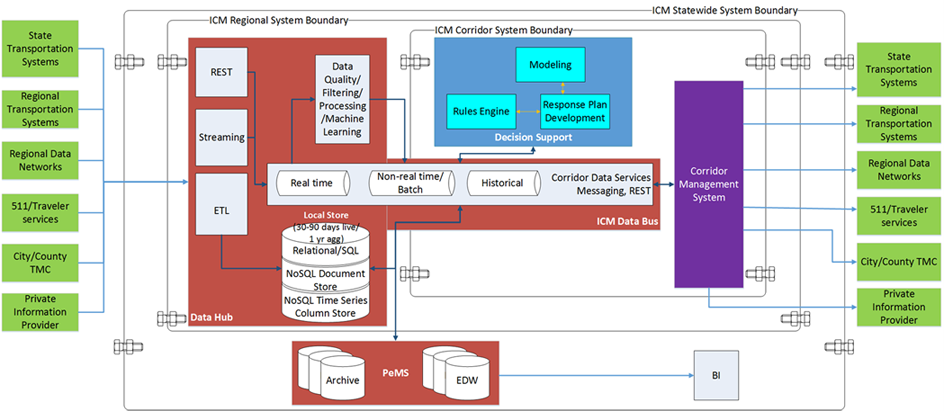Click the Data Quality/Filtering/Processing box
This screenshot has height=411, width=944.
[342, 99]
